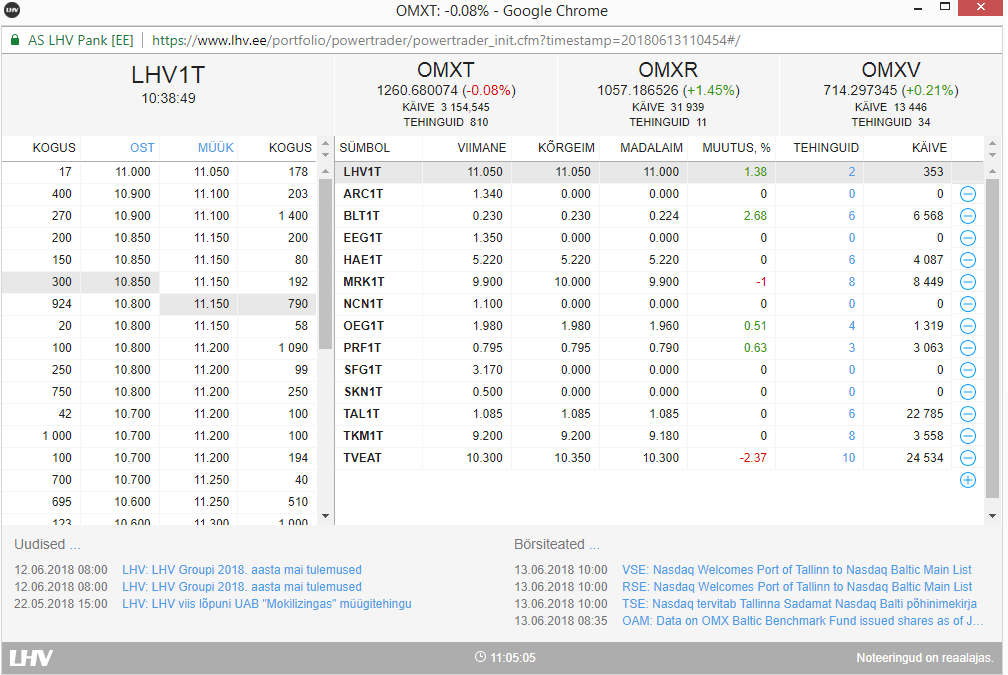This screenshot has height=675, width=1008.
Task: Click the Chrome window LHV favicon
Action: 12,10
